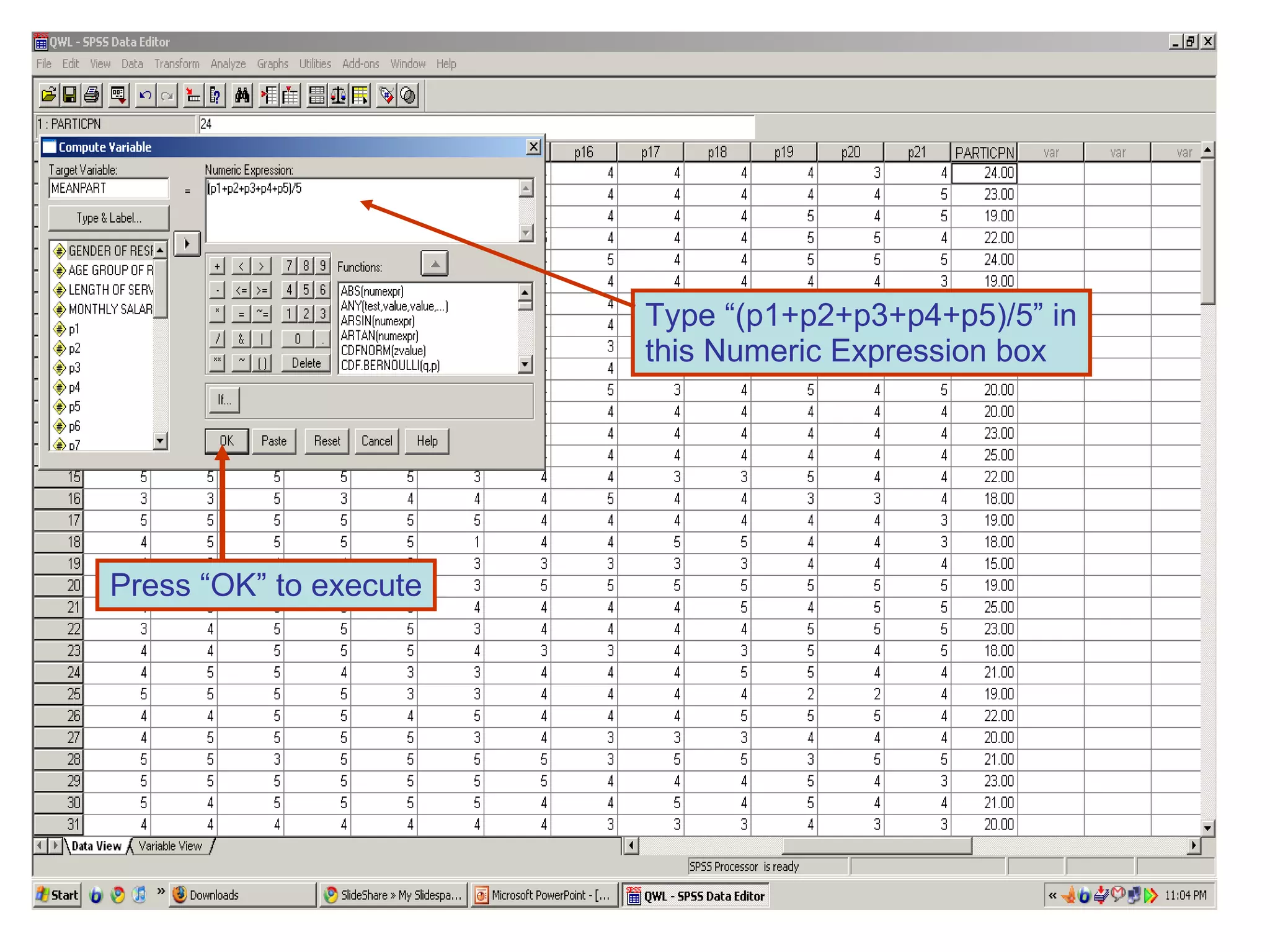
Task: Click the data grid vertical scroll down arrow
Action: [x=1207, y=828]
